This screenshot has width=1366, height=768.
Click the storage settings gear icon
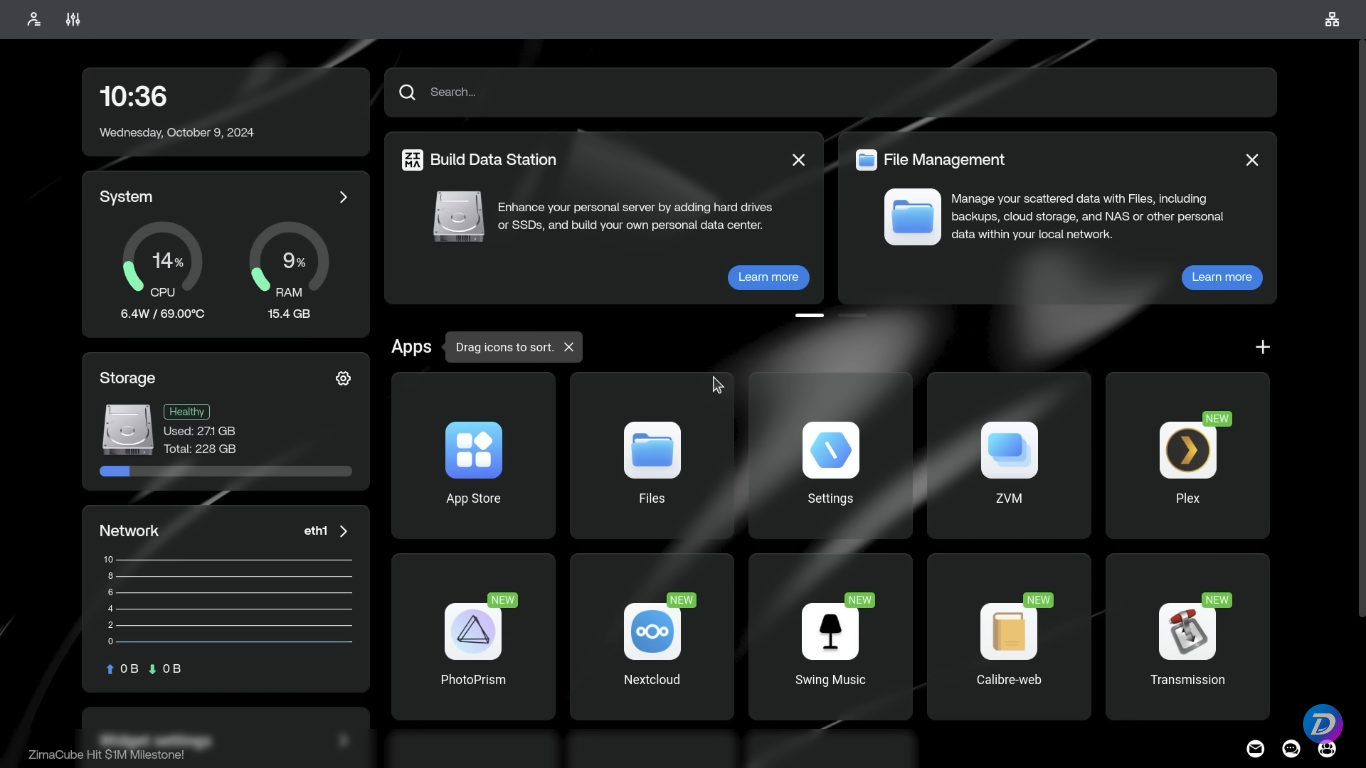click(343, 378)
